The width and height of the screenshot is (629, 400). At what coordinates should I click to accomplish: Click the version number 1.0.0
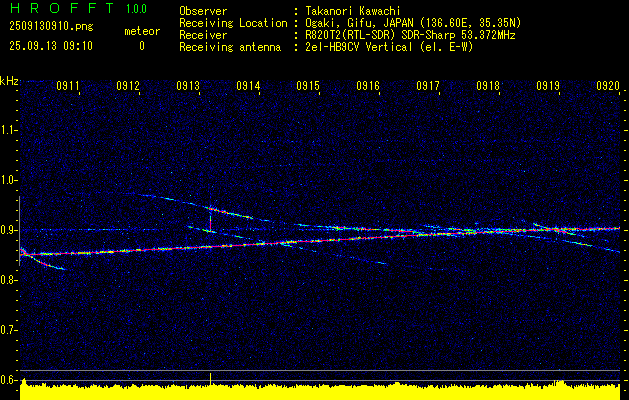[x=136, y=9]
